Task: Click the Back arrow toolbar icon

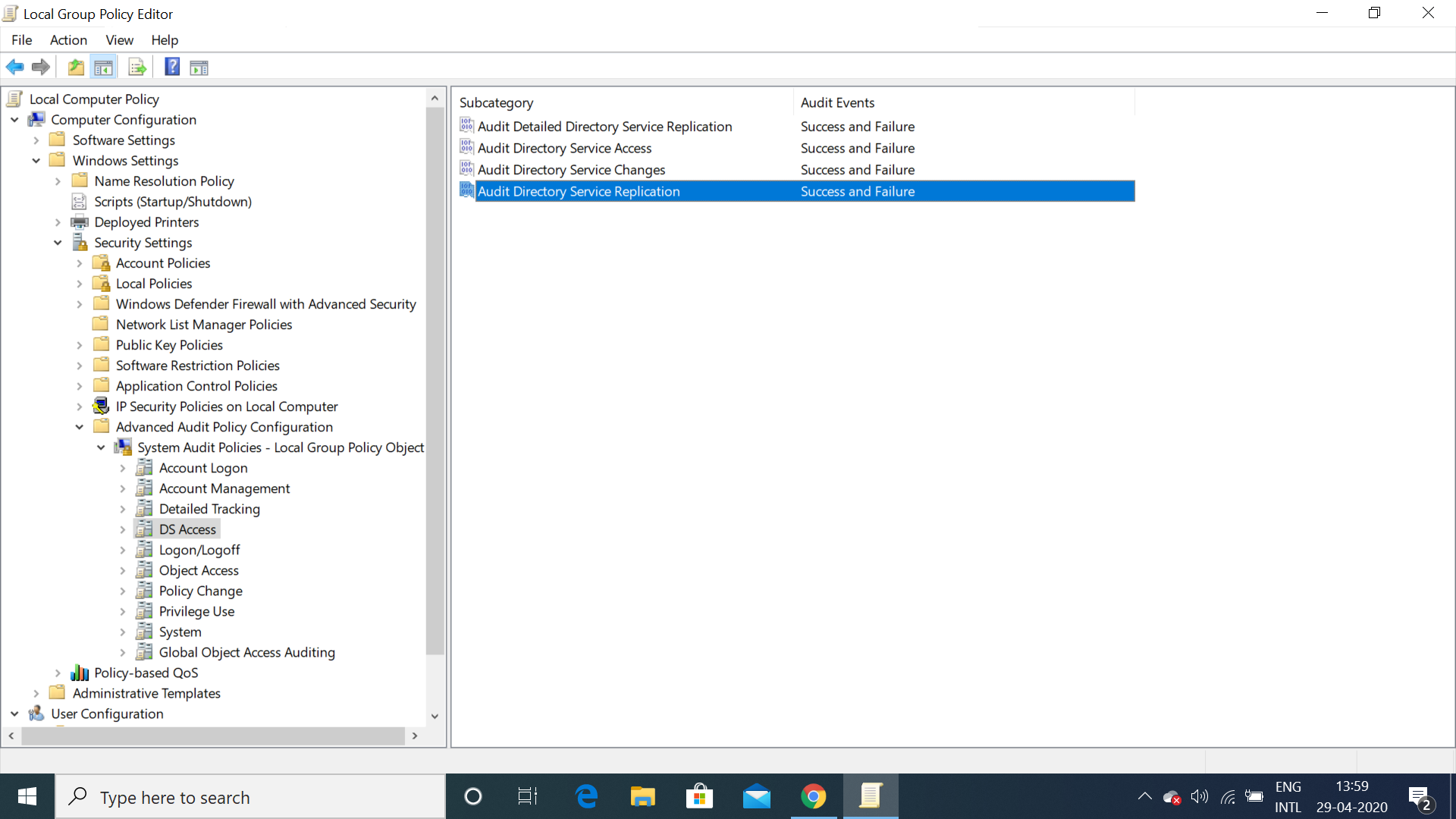Action: [x=14, y=67]
